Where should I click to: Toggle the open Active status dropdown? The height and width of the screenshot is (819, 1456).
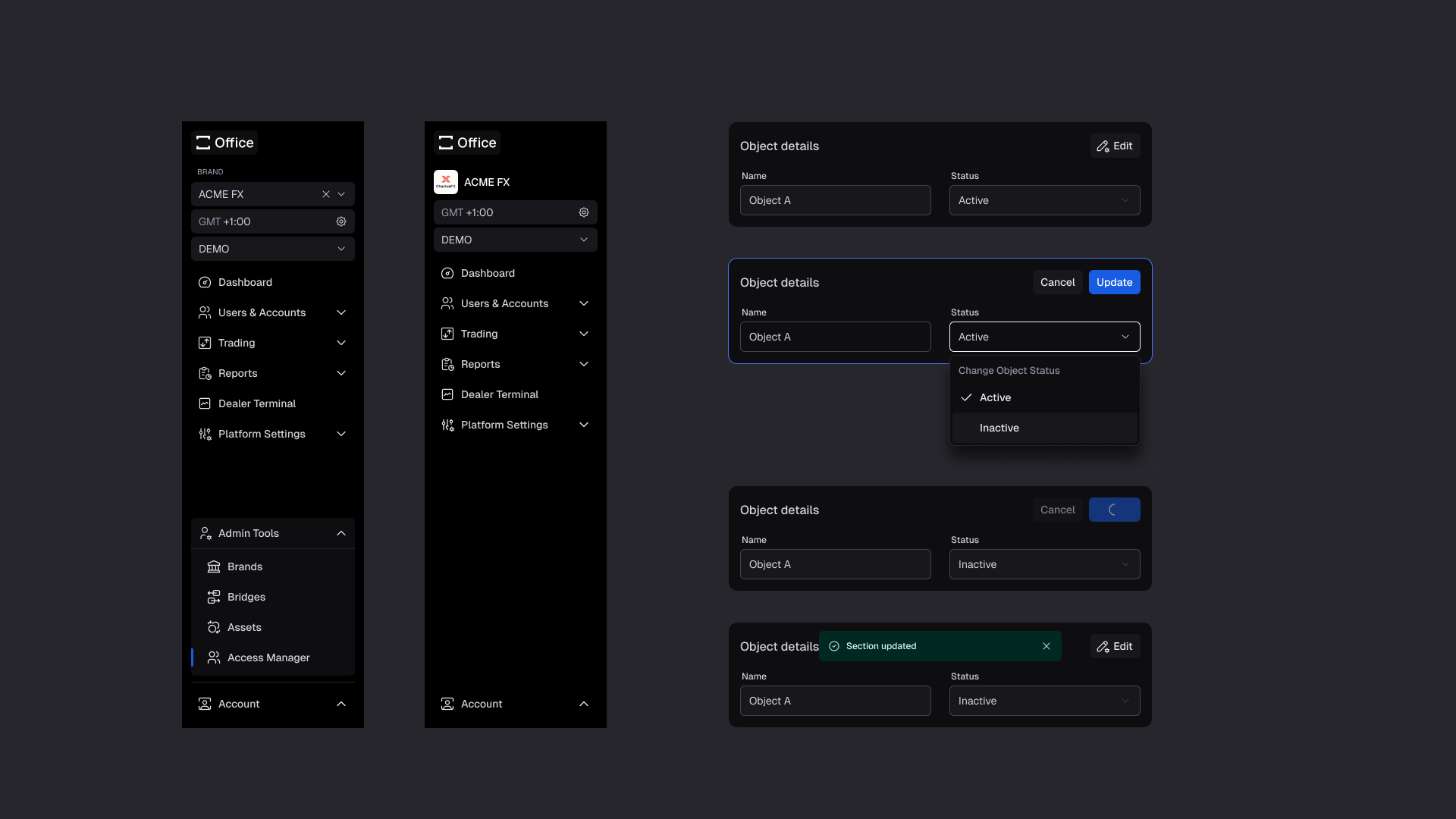click(1045, 337)
